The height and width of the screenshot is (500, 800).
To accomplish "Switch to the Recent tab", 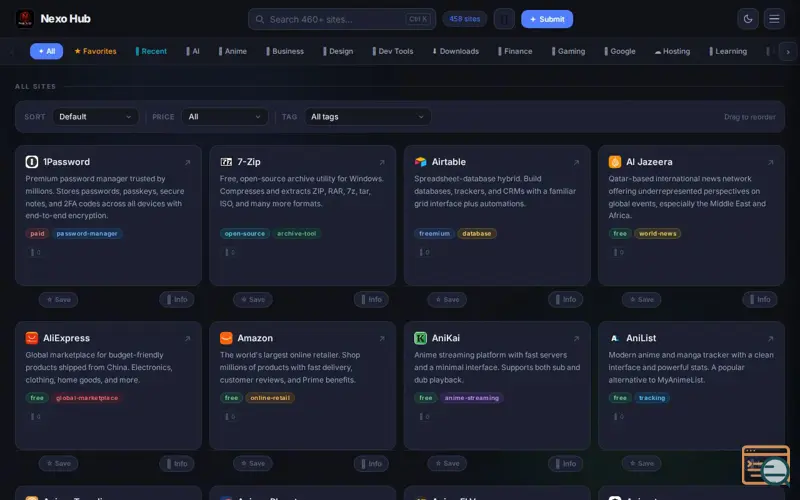I will tap(151, 51).
